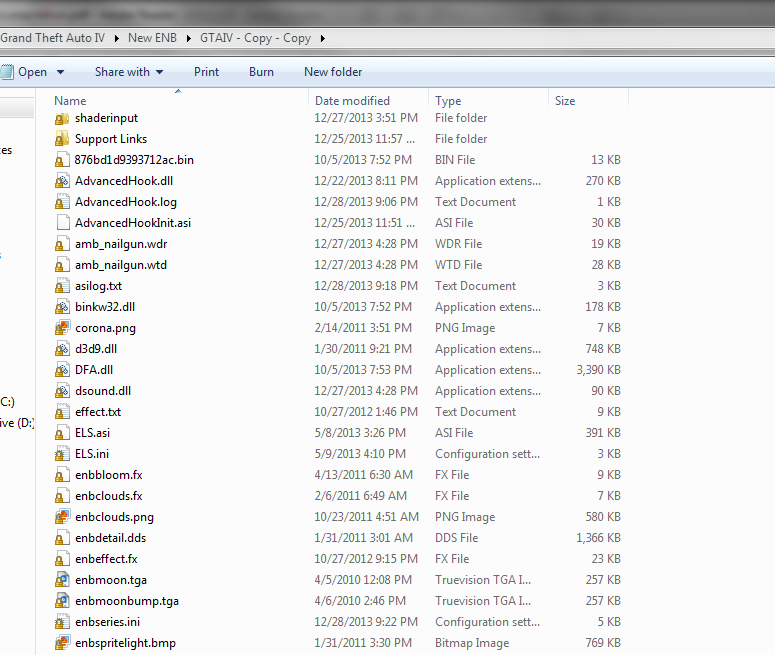The width and height of the screenshot is (775, 655).
Task: Click the shaderinput folder icon
Action: coord(62,118)
